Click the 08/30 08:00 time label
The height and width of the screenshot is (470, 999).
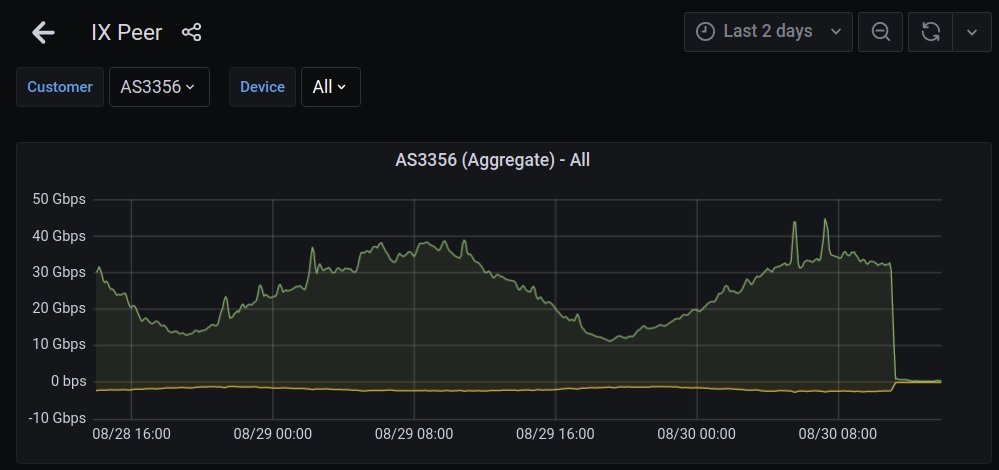coord(838,434)
